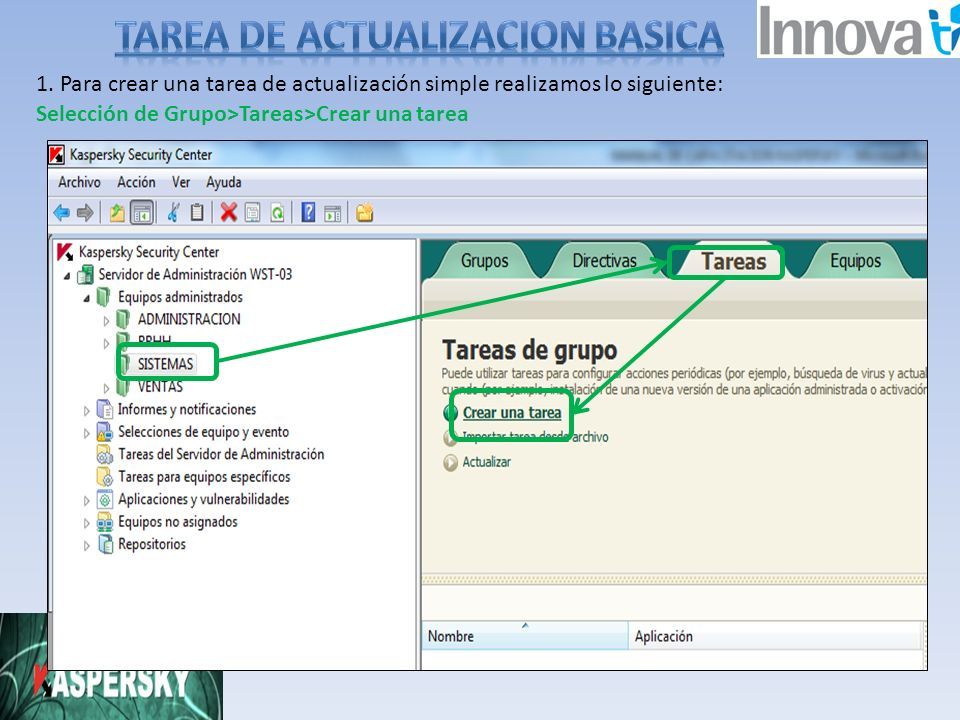This screenshot has height=720, width=960.
Task: Switch to the Tareas tab
Action: coord(733,262)
